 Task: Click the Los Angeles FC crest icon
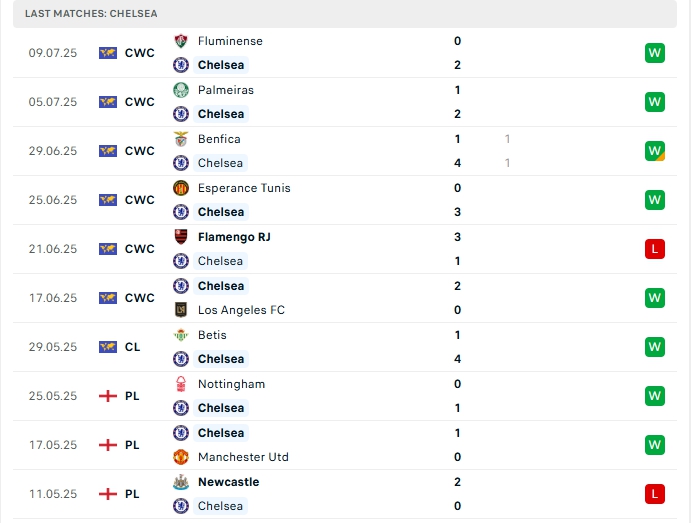[x=181, y=310]
